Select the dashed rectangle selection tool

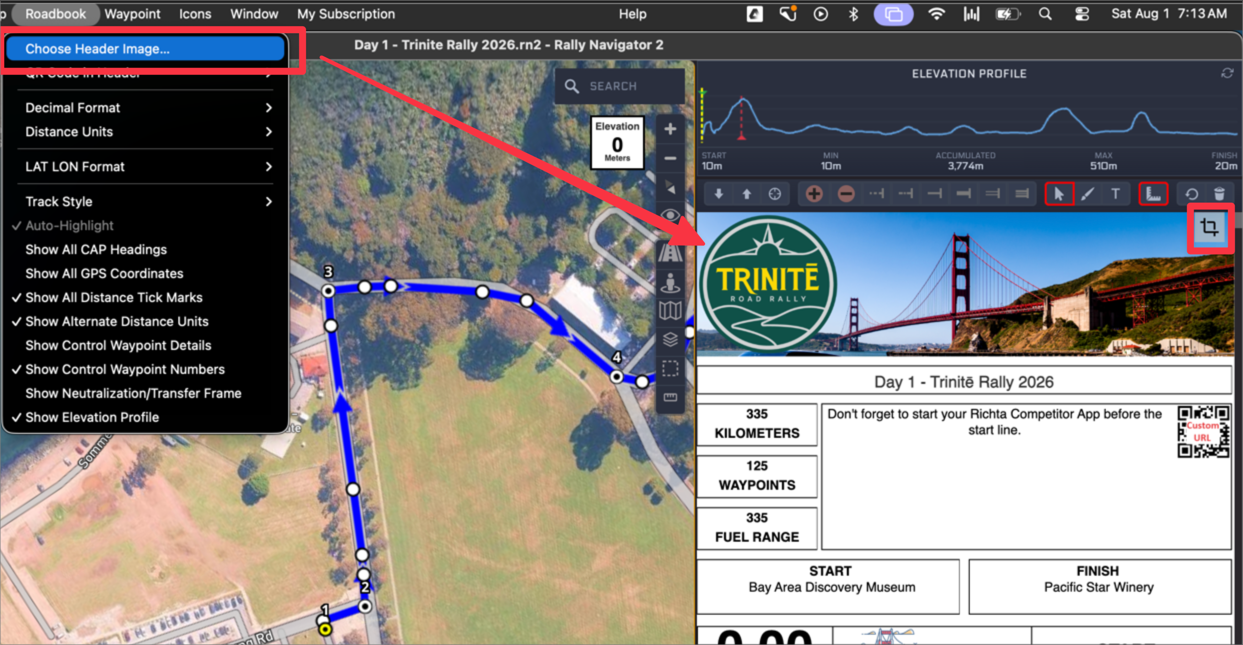click(x=670, y=369)
